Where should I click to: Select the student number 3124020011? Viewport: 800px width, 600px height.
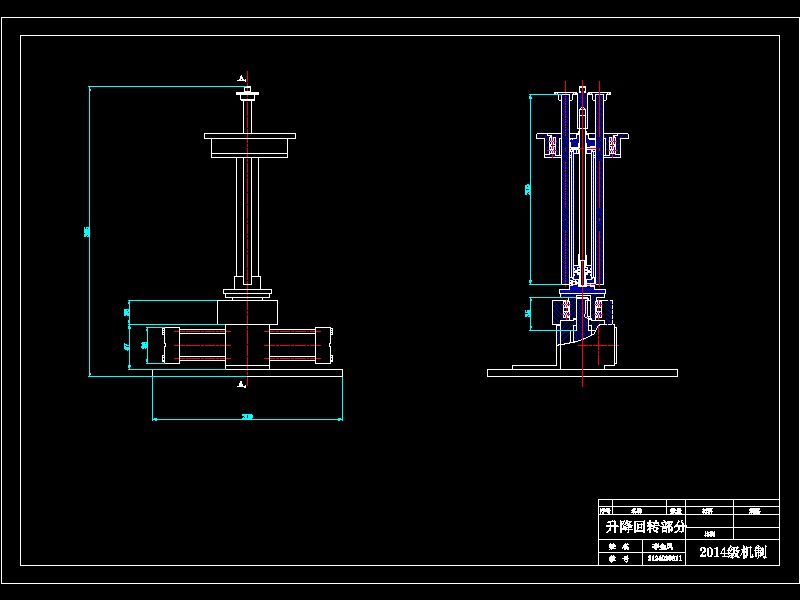point(664,557)
